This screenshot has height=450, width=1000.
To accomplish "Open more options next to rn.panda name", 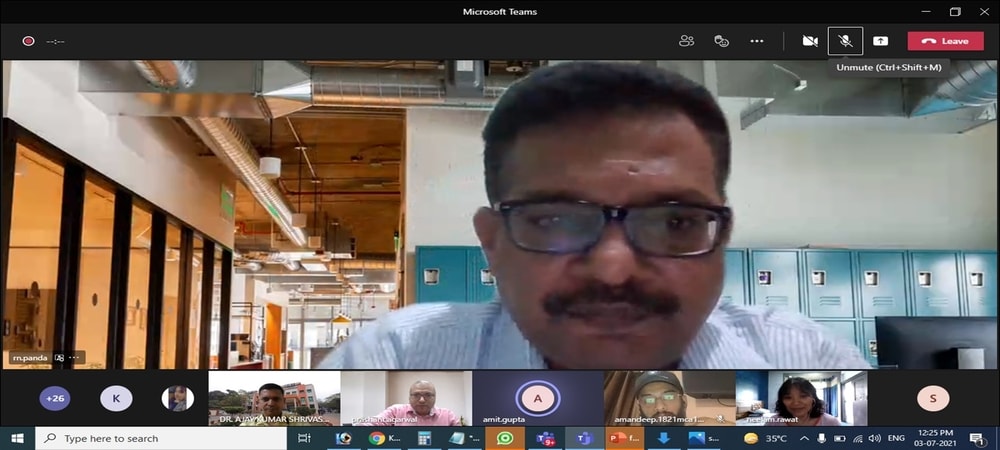I will tap(74, 357).
